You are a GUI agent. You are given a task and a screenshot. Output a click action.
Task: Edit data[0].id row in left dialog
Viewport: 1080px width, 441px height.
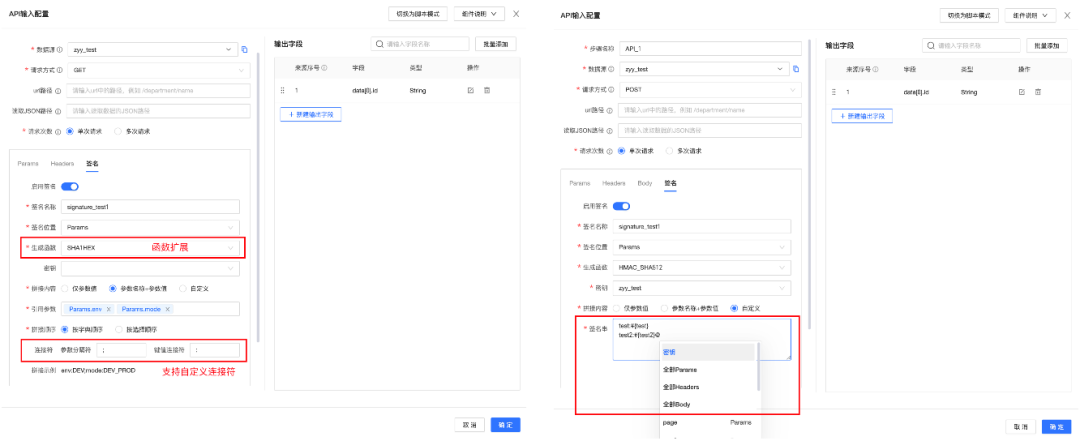[x=470, y=90]
